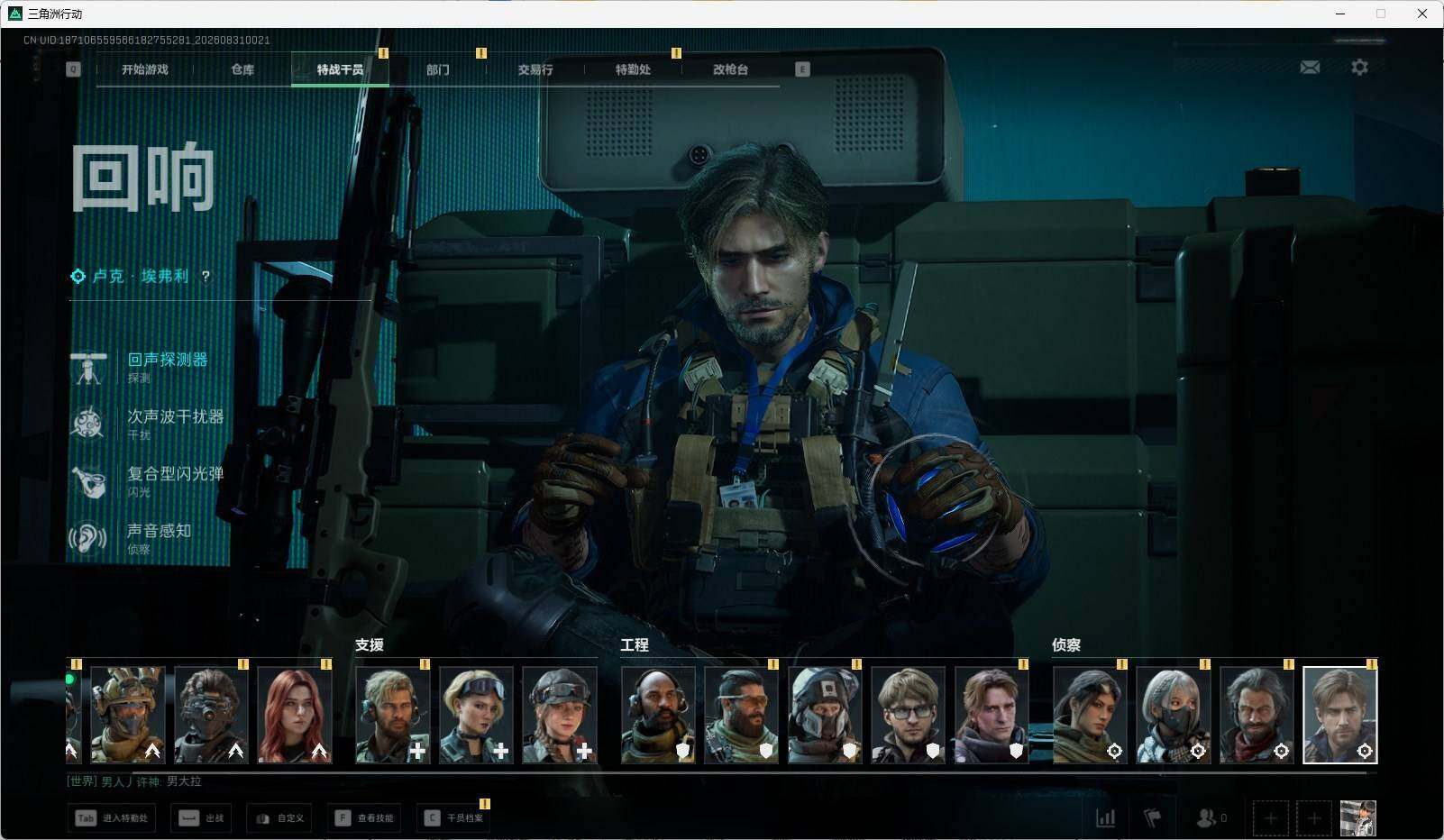This screenshot has width=1444, height=840.
Task: Click the second empty squad slot plus
Action: pyautogui.click(x=1314, y=818)
